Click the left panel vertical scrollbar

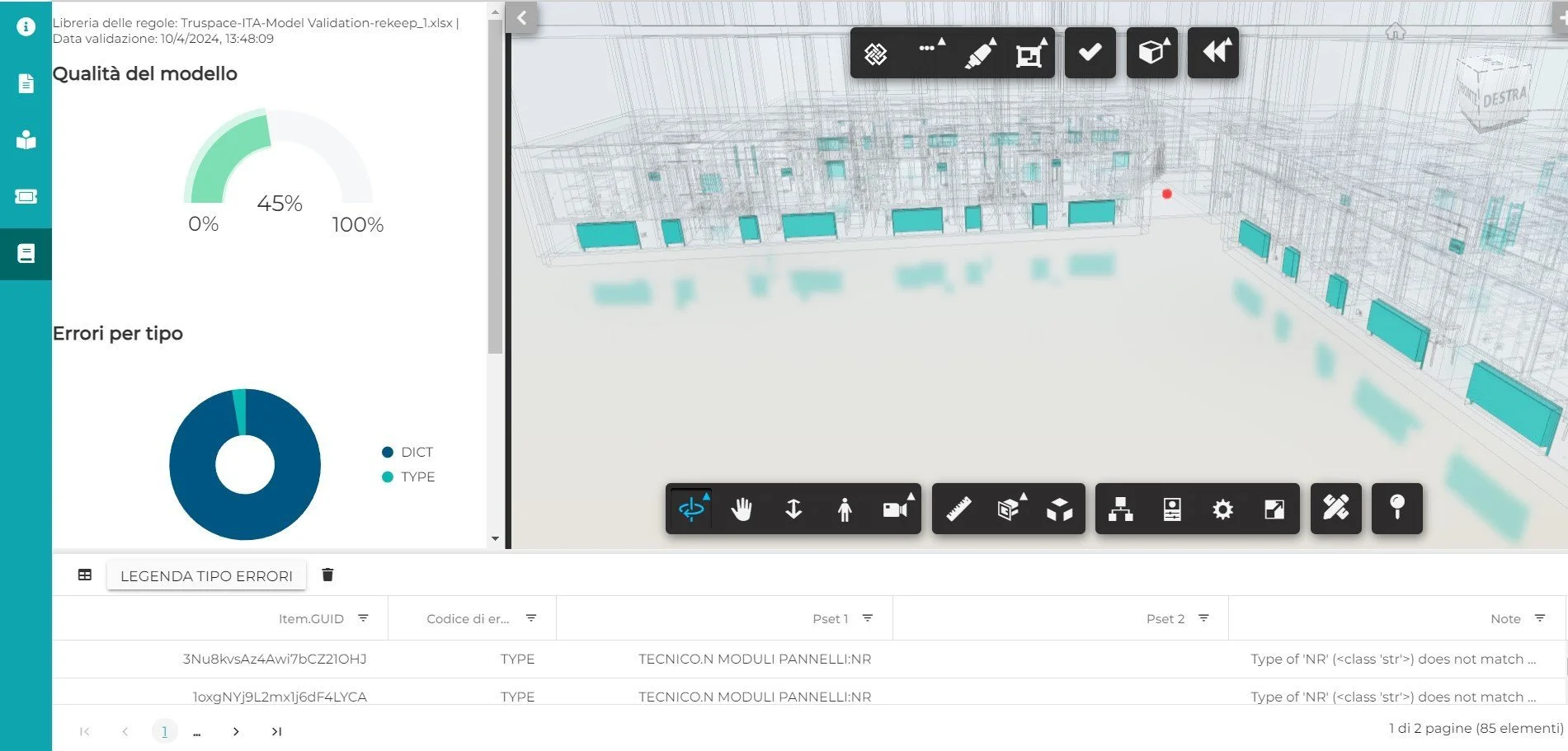[495, 186]
